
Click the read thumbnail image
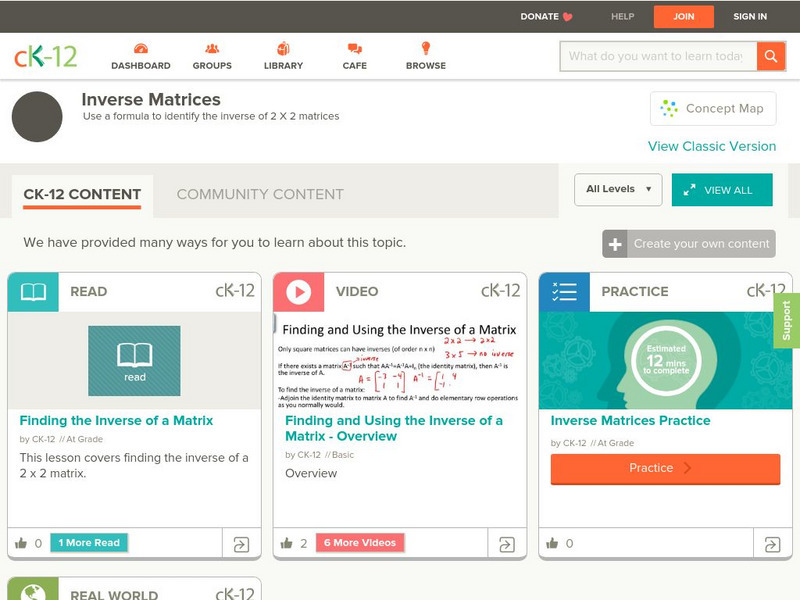click(134, 361)
